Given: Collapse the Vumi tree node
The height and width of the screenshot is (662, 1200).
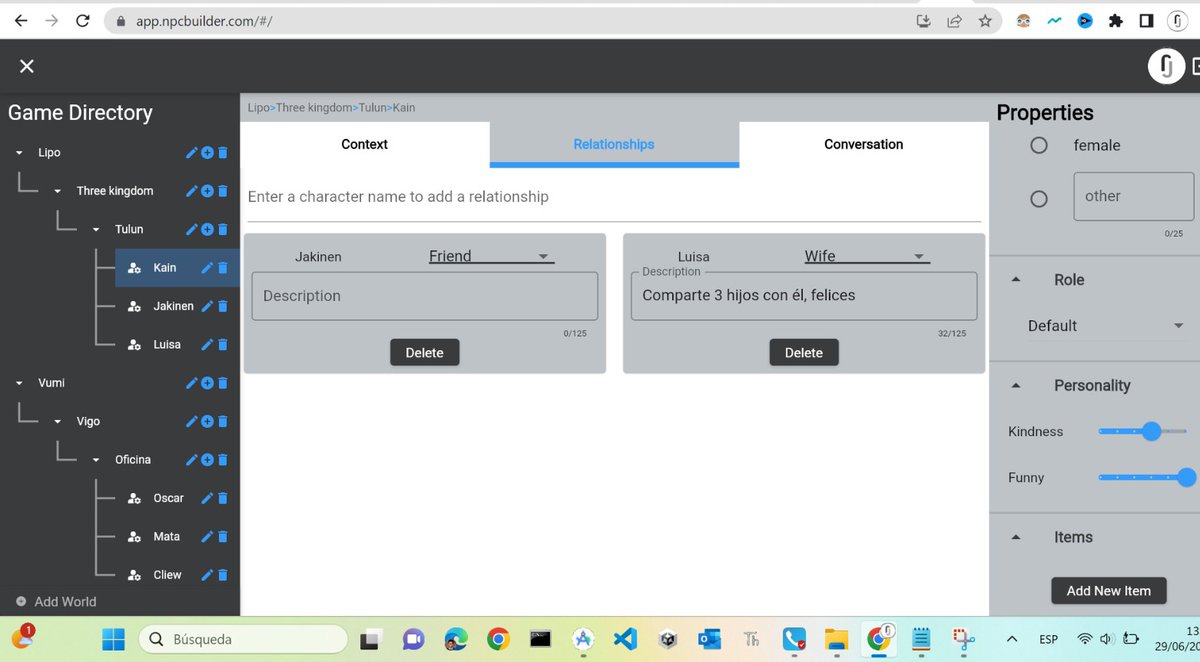Looking at the screenshot, I should coord(20,383).
